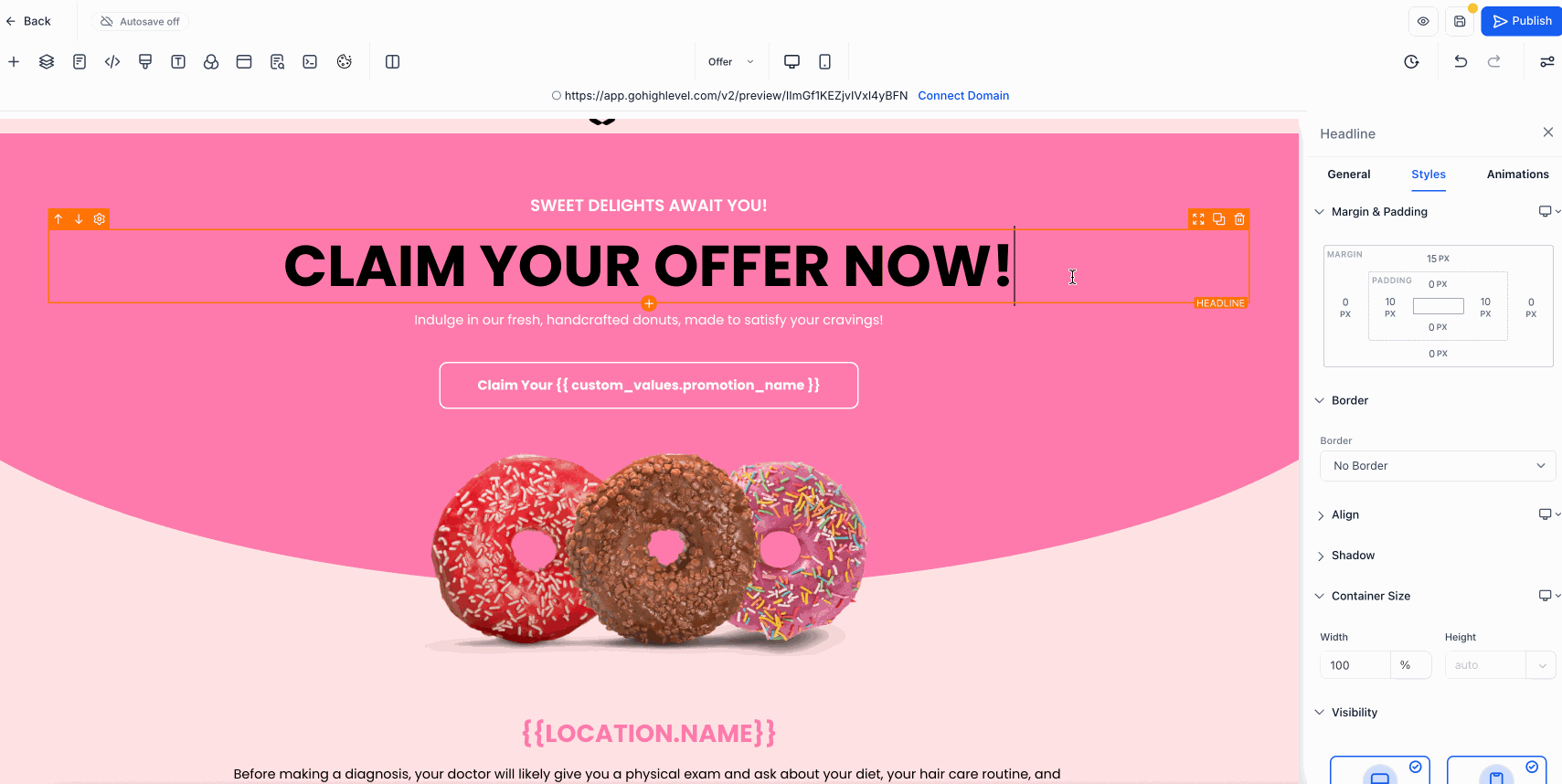Open the Offer page selector dropdown
The width and height of the screenshot is (1562, 784).
(x=730, y=61)
